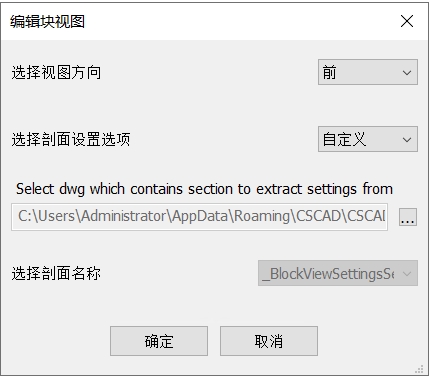Select the 自定义 text in section settings combo

pos(344,139)
